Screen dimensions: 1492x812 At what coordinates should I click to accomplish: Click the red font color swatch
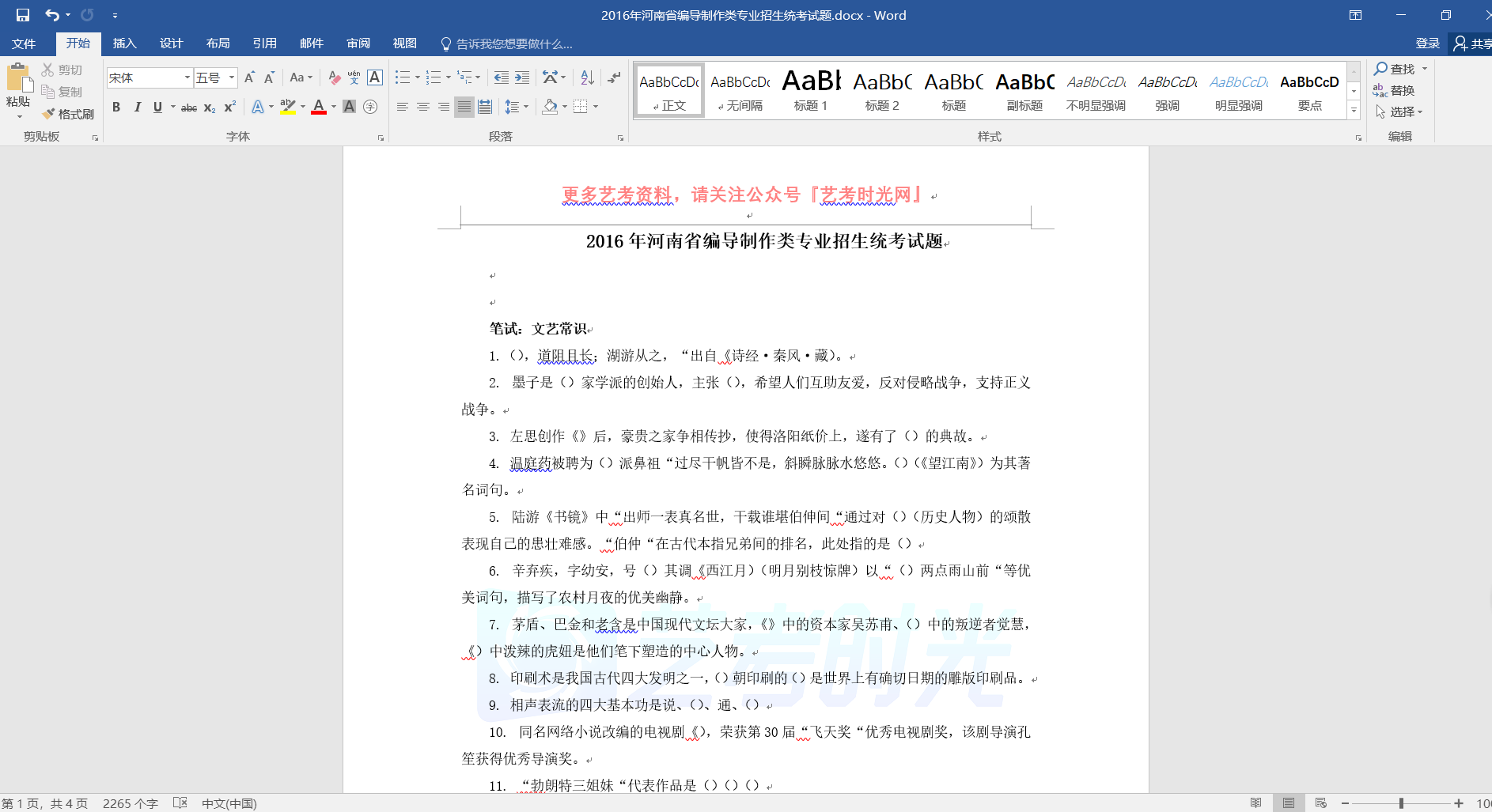click(x=319, y=107)
